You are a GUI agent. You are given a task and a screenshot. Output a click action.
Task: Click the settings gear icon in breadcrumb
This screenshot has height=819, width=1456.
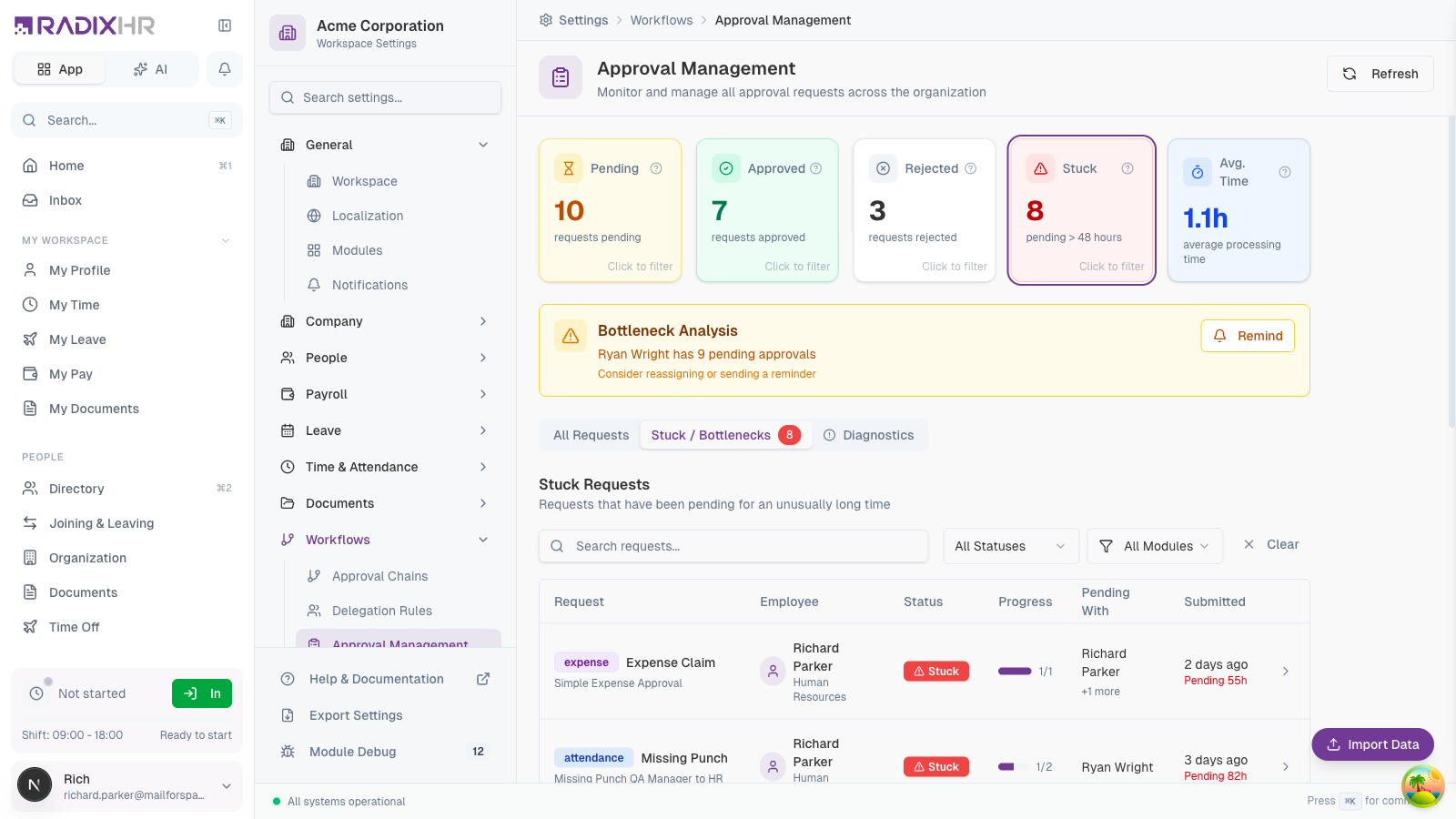click(546, 20)
